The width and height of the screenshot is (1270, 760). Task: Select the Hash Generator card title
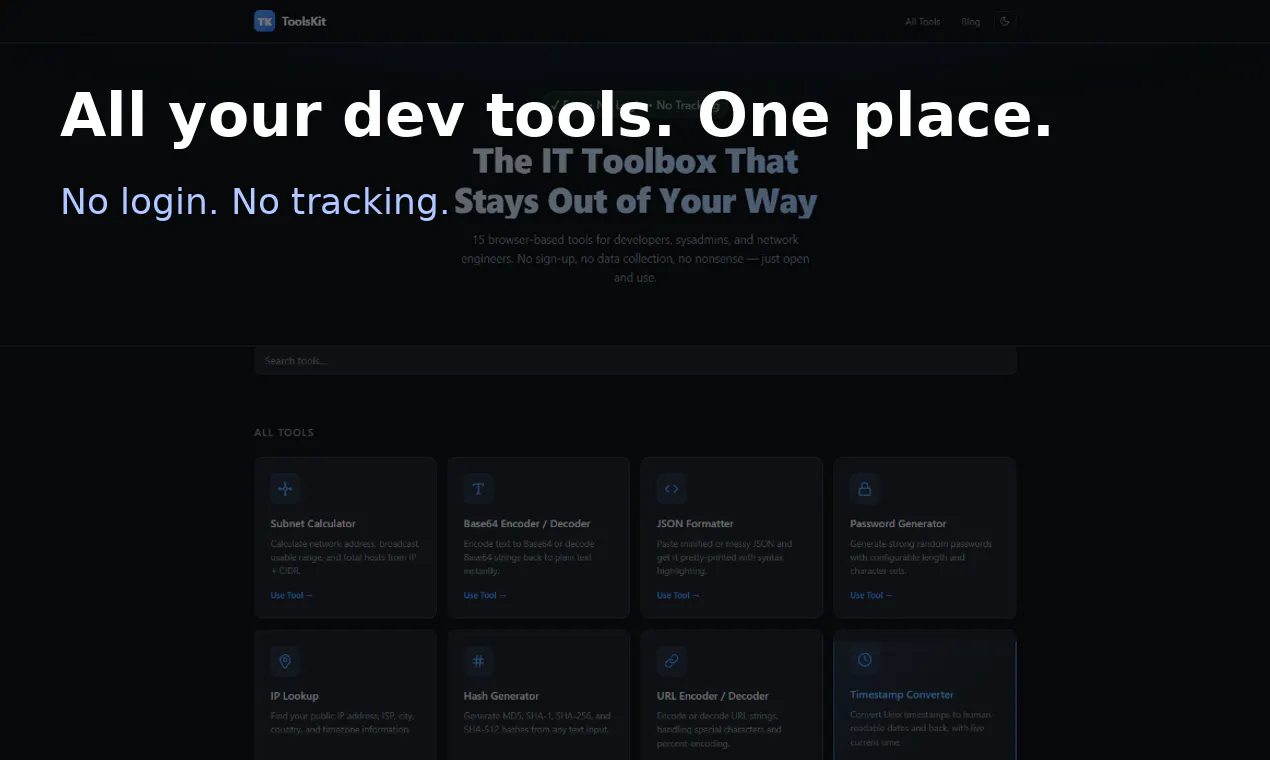(x=501, y=696)
